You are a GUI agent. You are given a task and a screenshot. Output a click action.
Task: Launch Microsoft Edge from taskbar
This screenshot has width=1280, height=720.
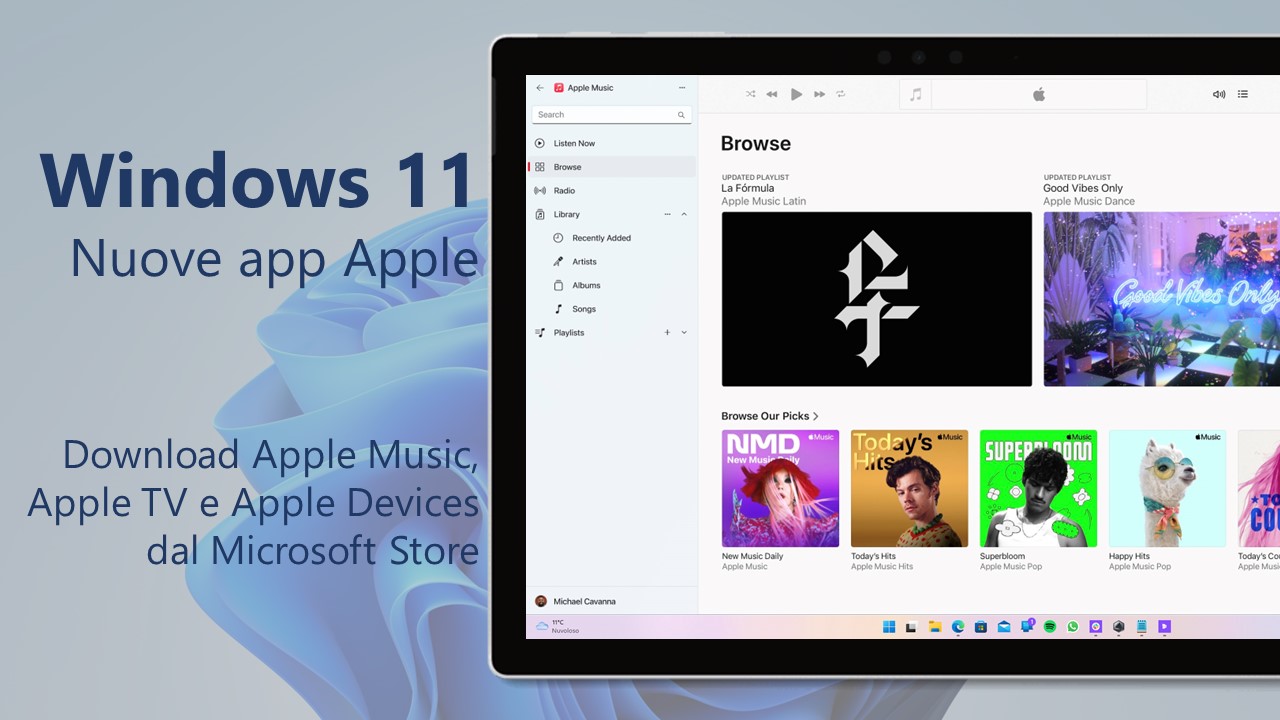(x=958, y=627)
